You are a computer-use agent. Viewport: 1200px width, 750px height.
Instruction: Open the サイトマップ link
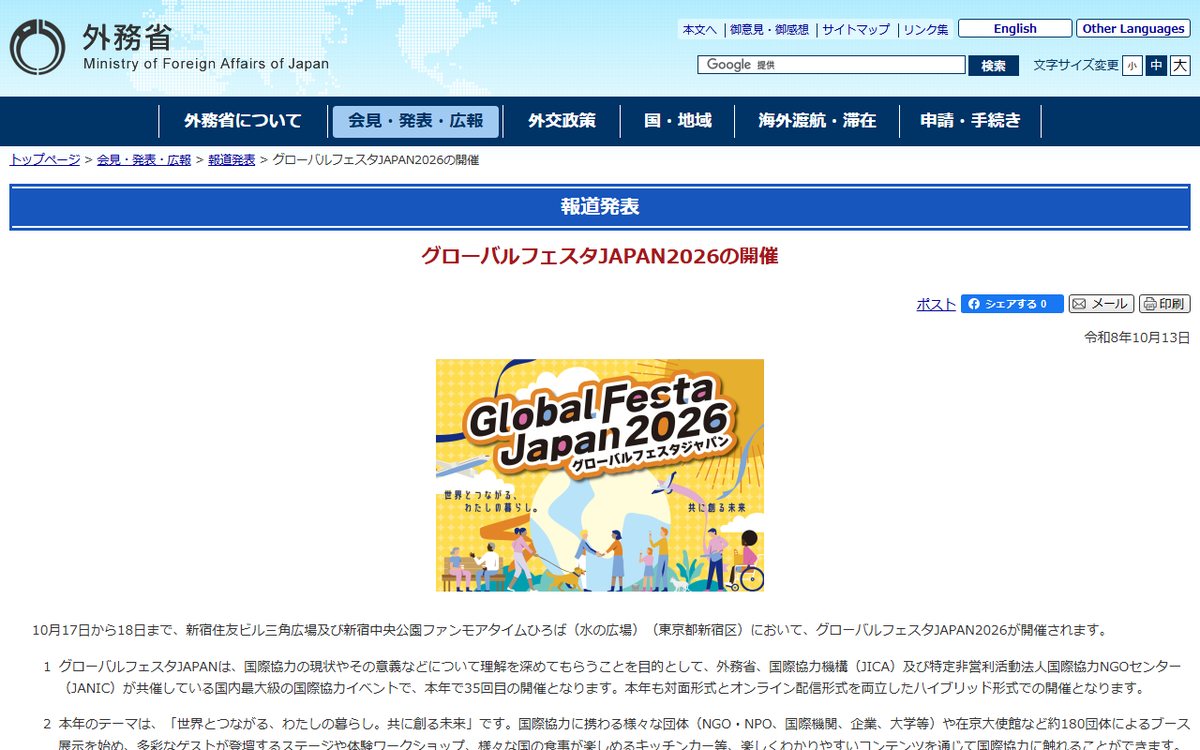click(856, 30)
